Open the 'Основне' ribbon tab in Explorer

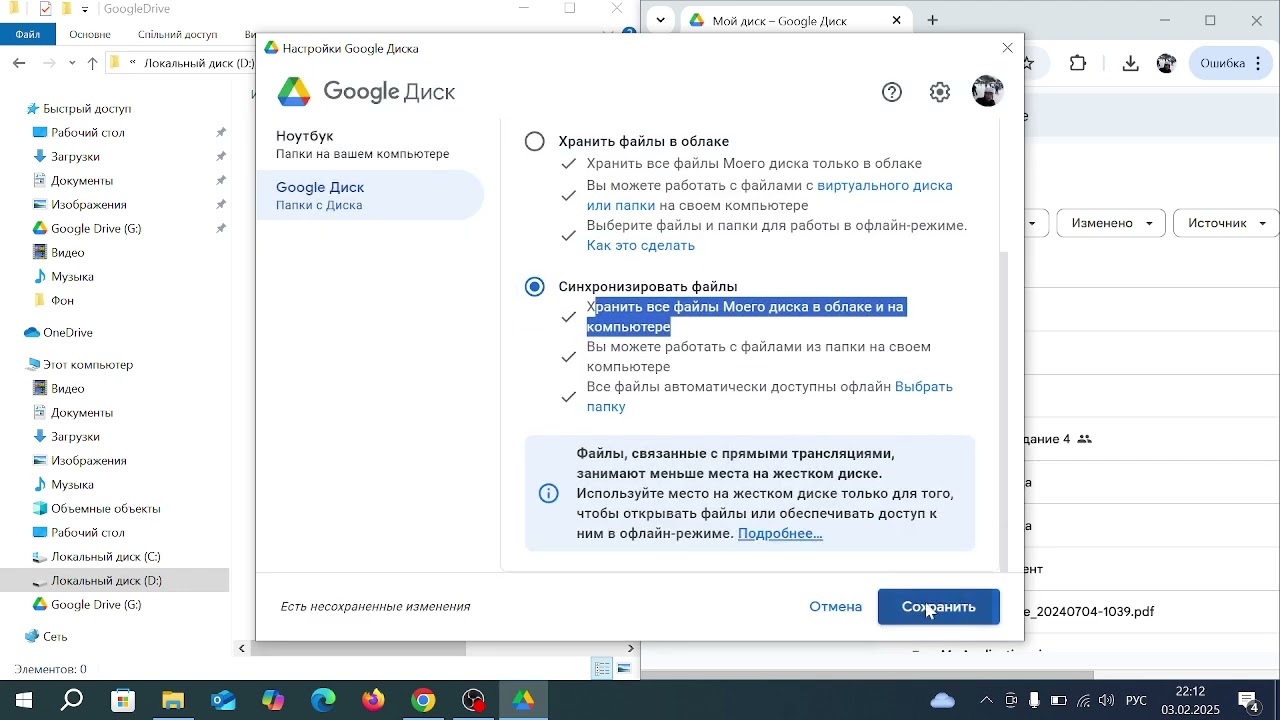pos(90,34)
